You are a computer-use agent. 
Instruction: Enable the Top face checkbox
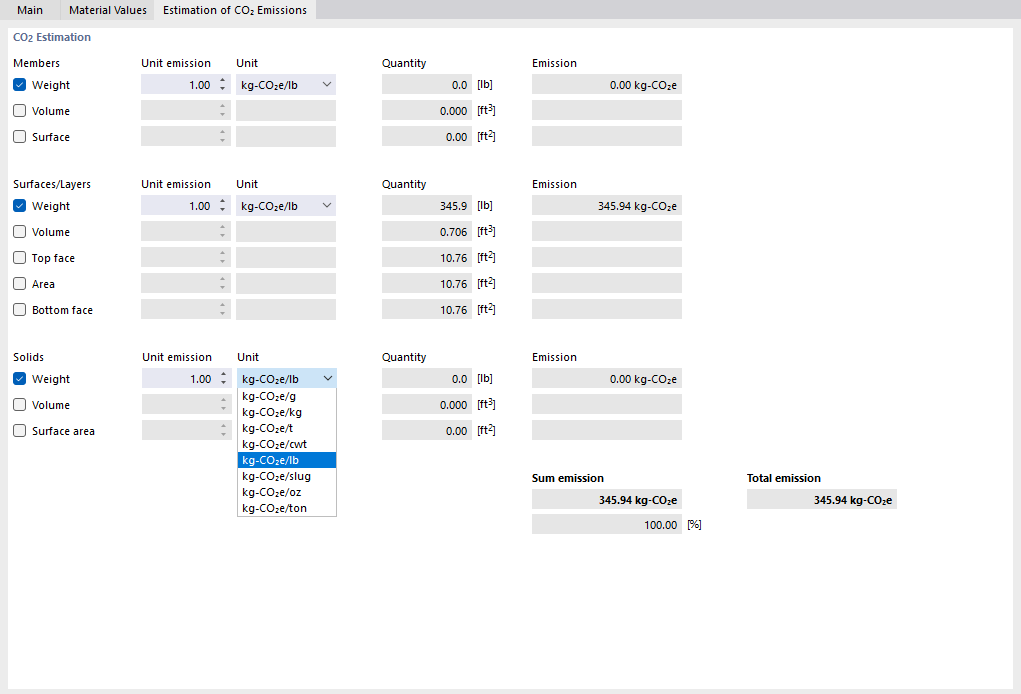[x=19, y=257]
